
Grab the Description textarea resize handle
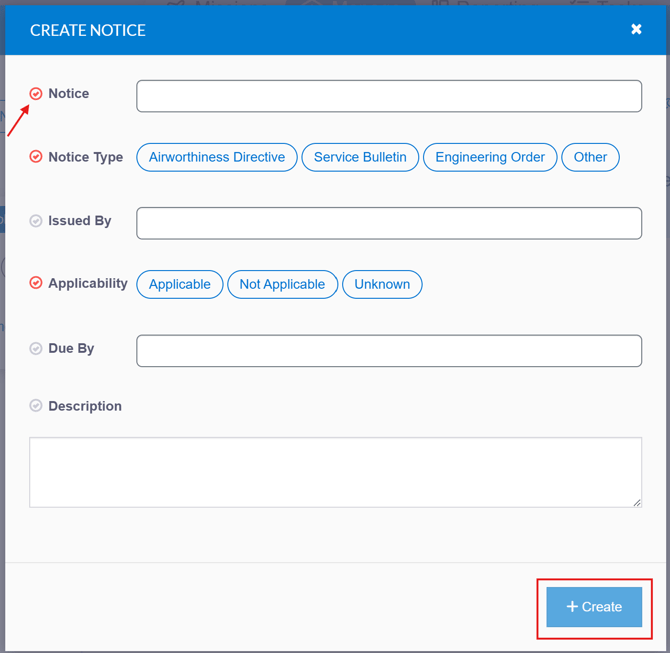click(x=637, y=503)
